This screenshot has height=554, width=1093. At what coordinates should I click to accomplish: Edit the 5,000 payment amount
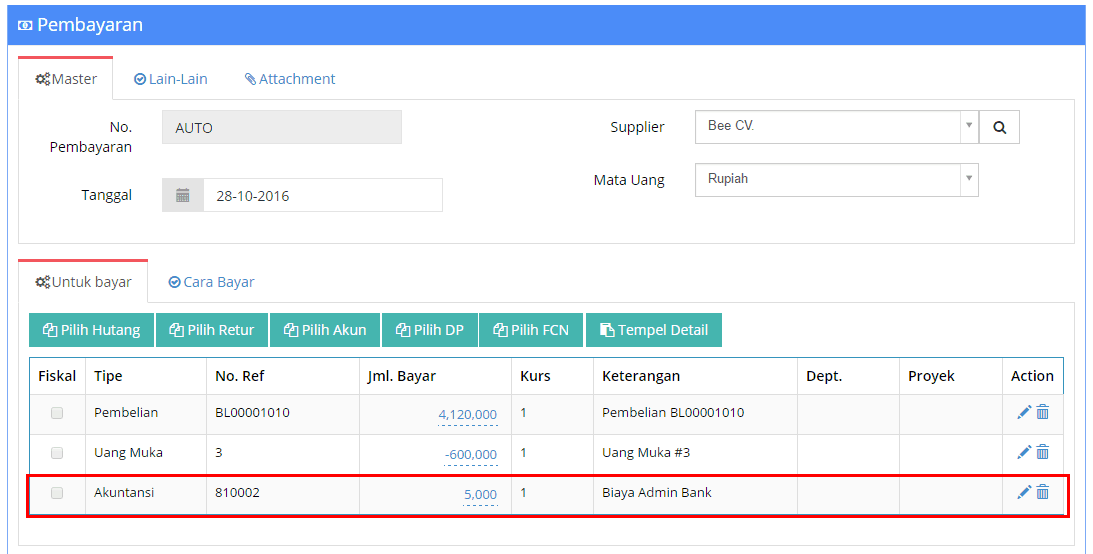[x=481, y=495]
